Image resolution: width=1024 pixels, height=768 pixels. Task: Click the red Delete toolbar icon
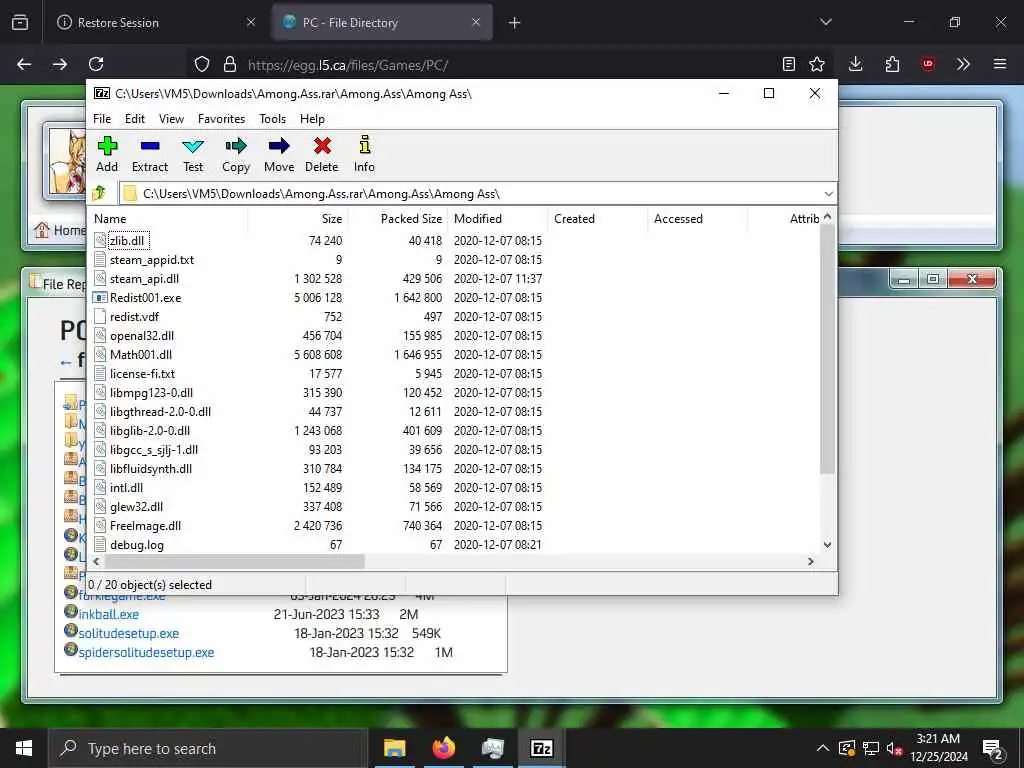322,146
